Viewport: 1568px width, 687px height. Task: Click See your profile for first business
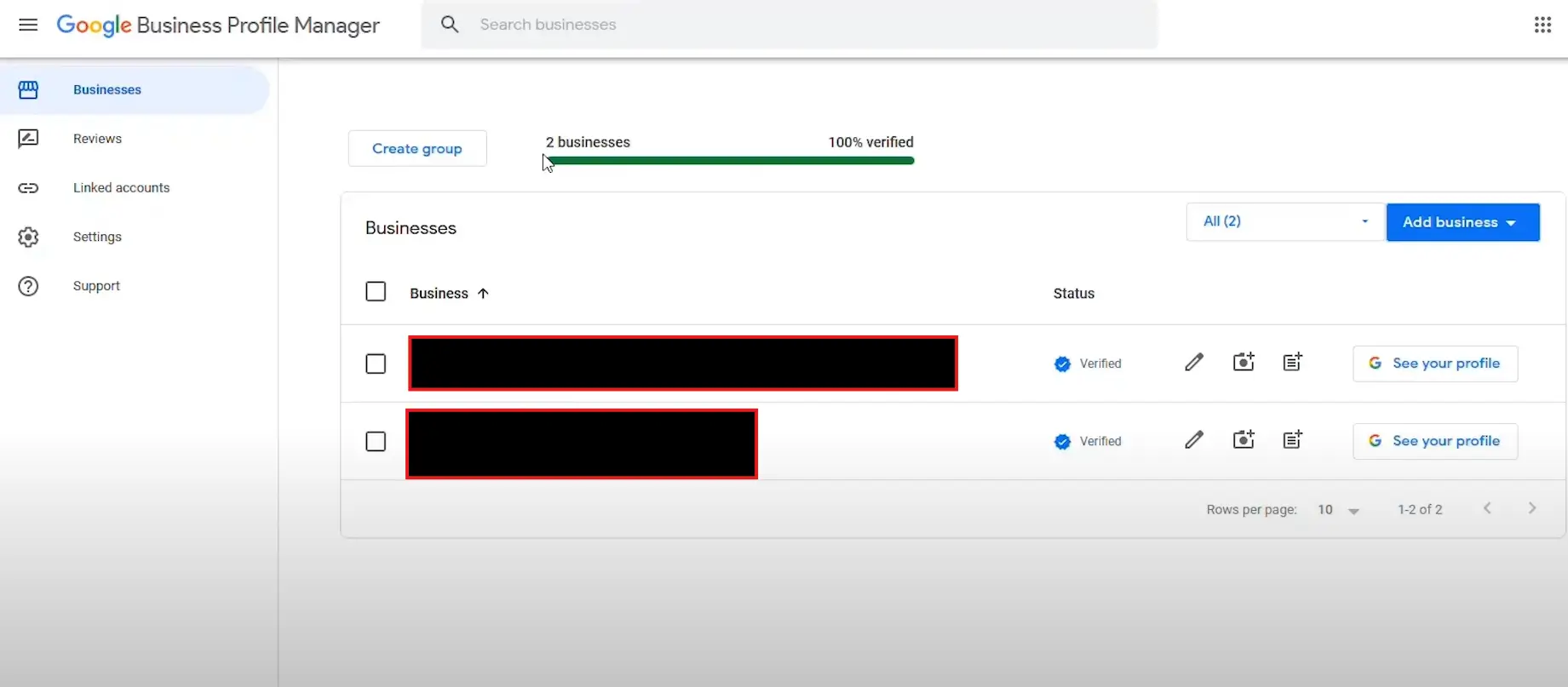tap(1435, 364)
